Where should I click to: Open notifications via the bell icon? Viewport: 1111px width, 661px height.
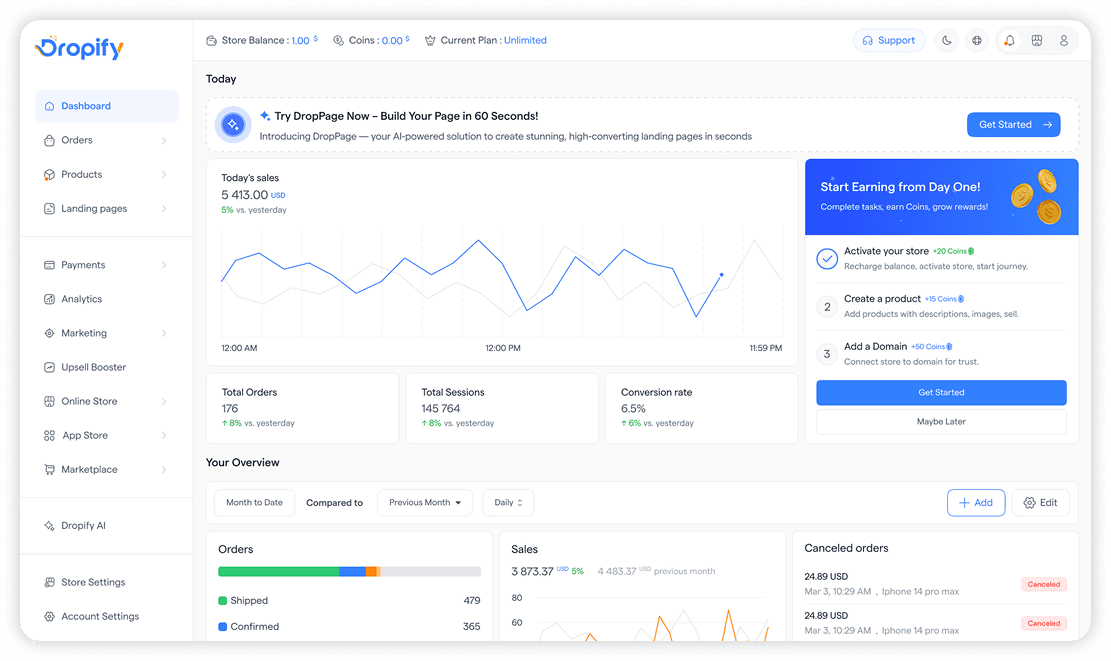[x=1009, y=40]
